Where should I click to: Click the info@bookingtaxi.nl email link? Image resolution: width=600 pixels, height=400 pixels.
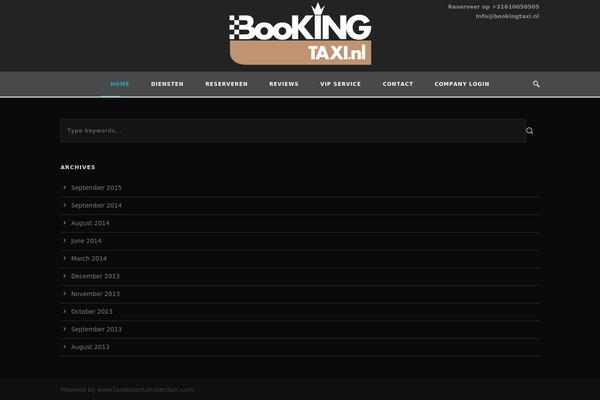point(507,16)
